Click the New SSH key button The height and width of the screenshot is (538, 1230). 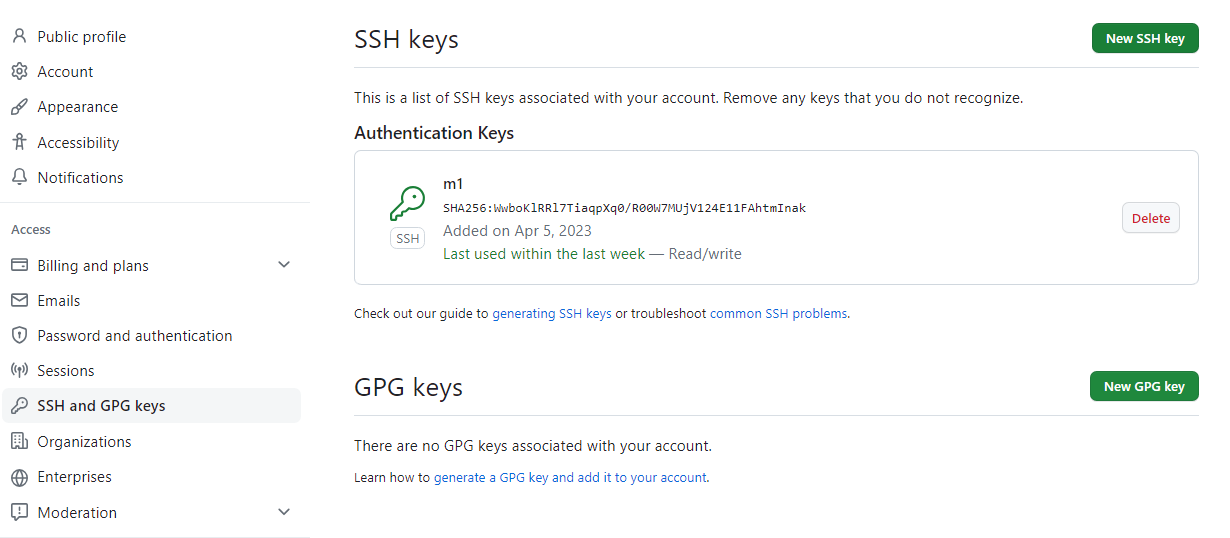click(x=1145, y=38)
